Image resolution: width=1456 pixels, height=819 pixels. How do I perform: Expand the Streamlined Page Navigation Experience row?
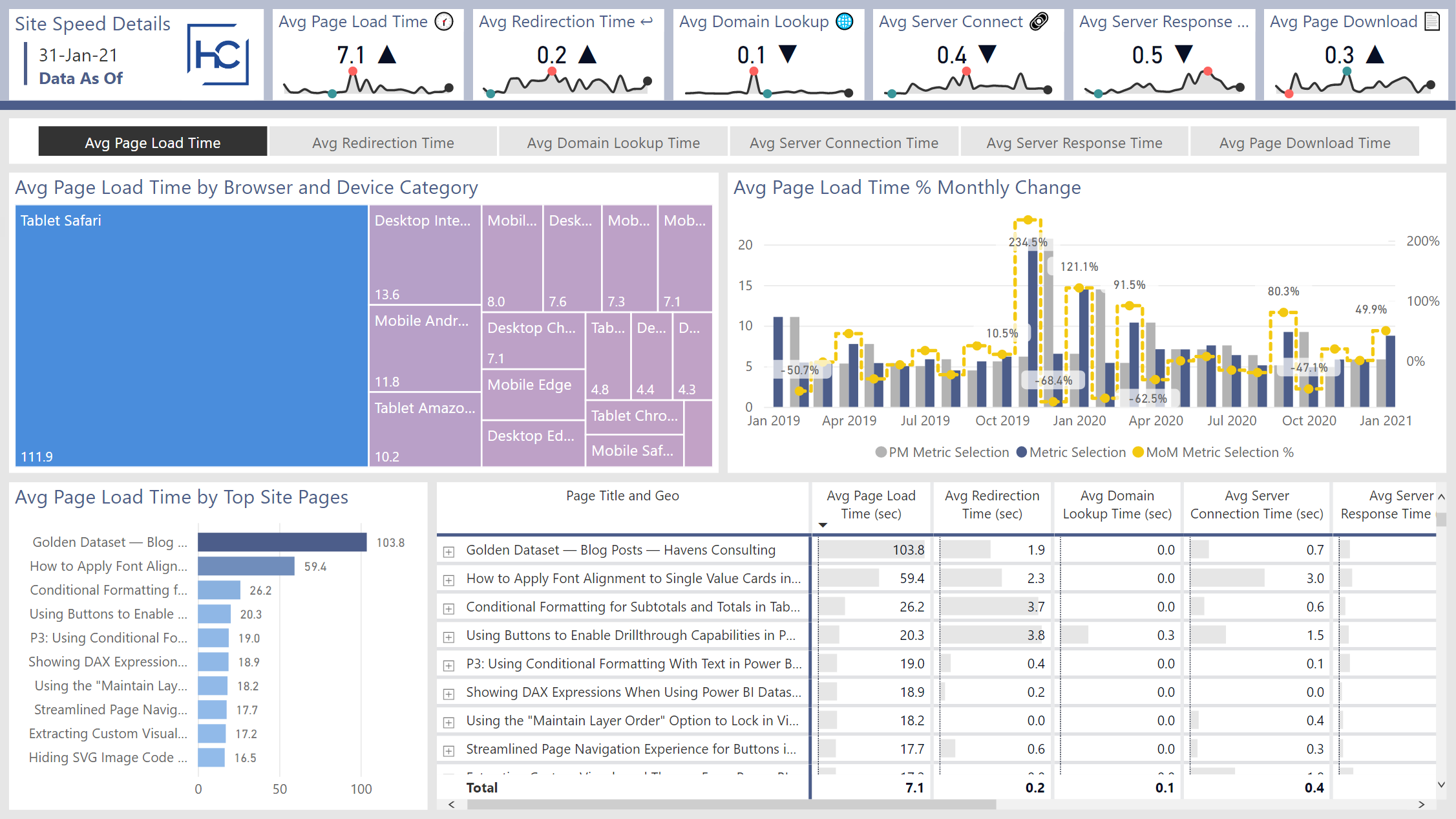[x=448, y=750]
